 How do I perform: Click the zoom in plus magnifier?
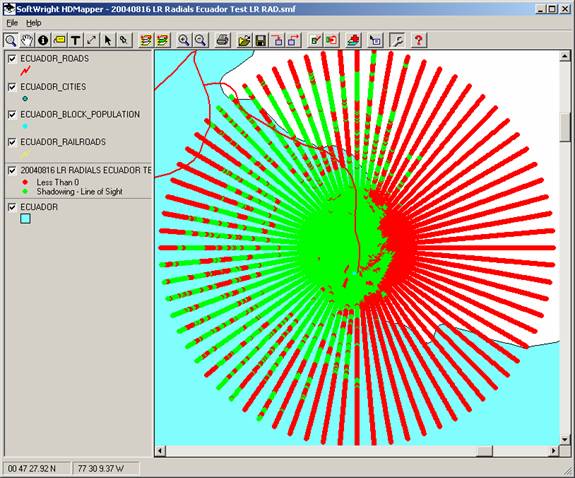184,40
